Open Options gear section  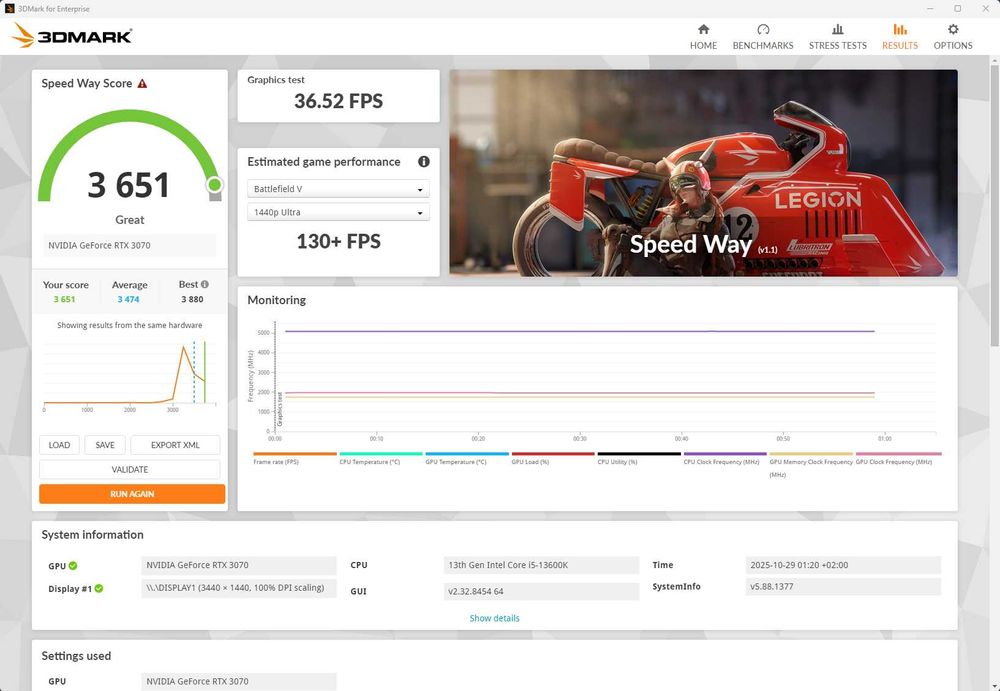click(953, 36)
